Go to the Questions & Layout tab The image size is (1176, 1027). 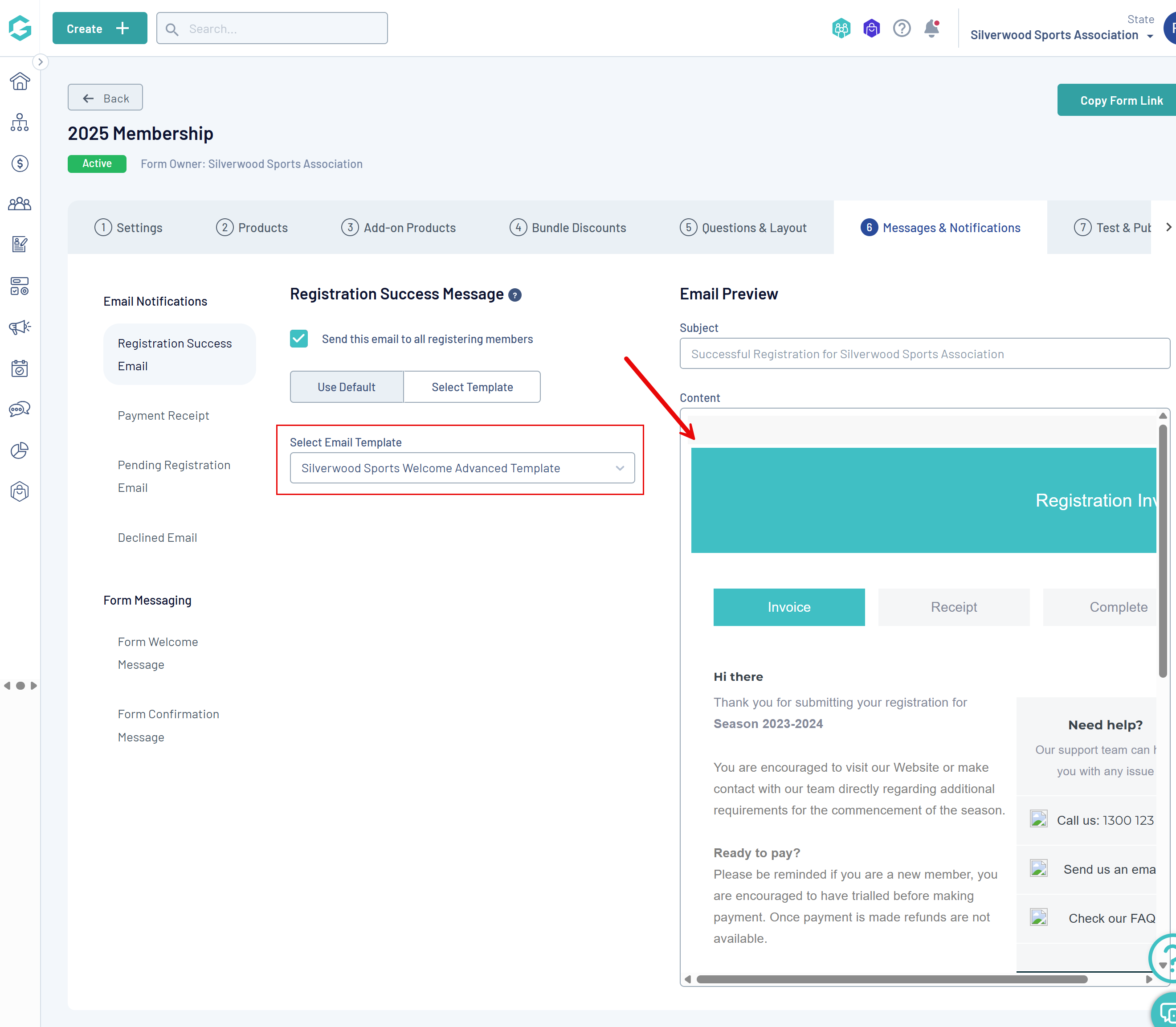click(743, 228)
